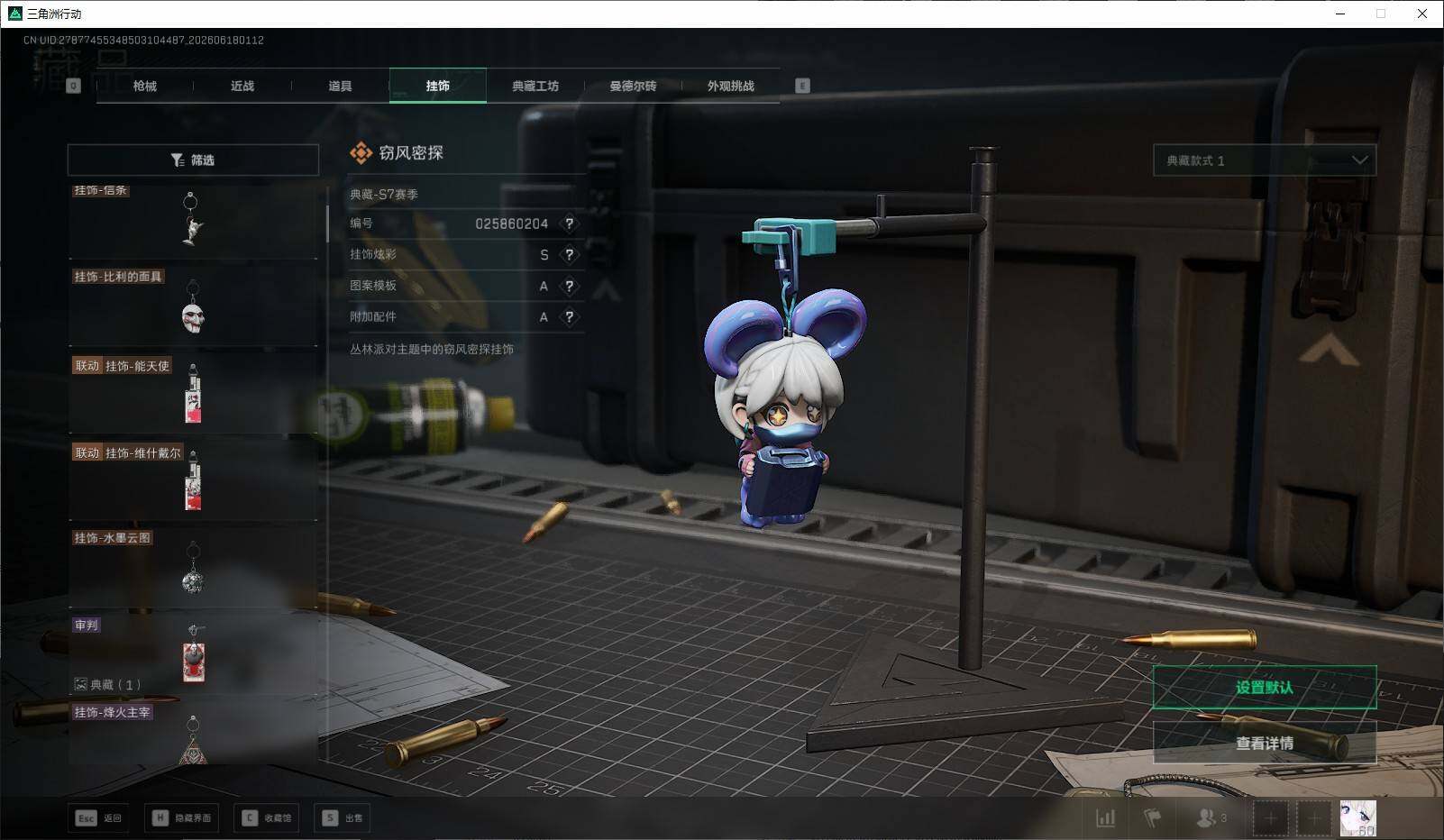Viewport: 1444px width, 840px height.
Task: Open the friends icon showing 3
Action: coord(1211,817)
